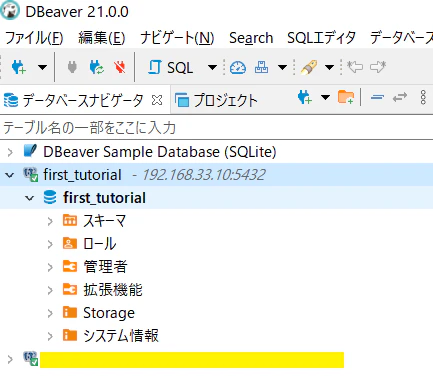Viewport: 433px width, 378px height.
Task: Expand the 管理者 folder
Action: [x=50, y=267]
